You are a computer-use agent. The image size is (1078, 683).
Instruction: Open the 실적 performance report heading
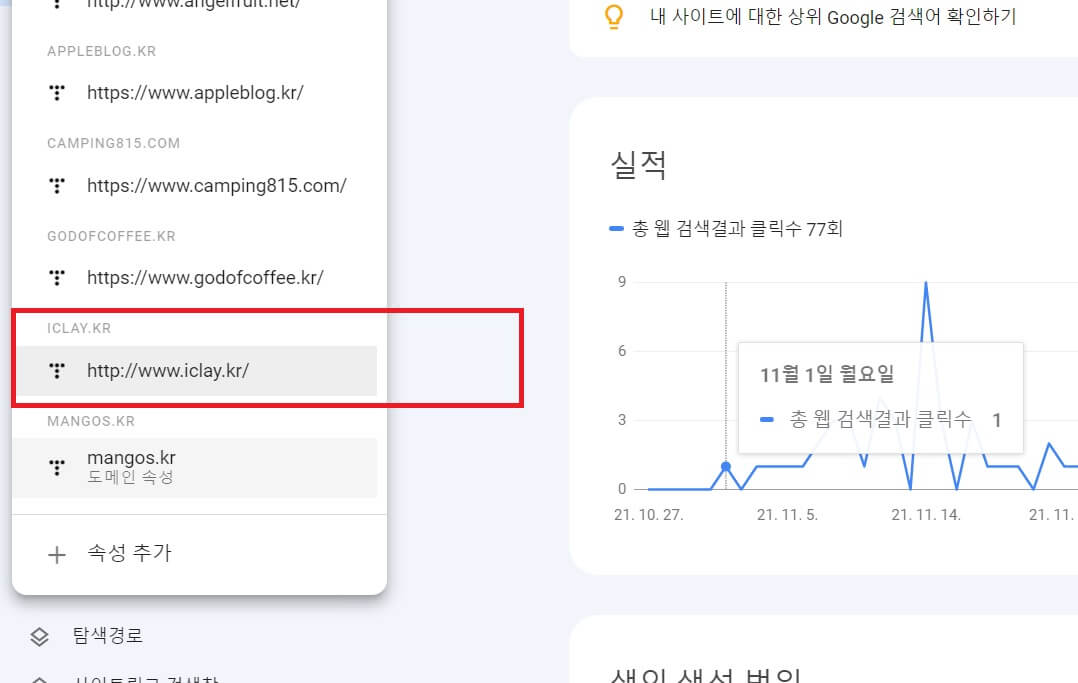pyautogui.click(x=637, y=164)
